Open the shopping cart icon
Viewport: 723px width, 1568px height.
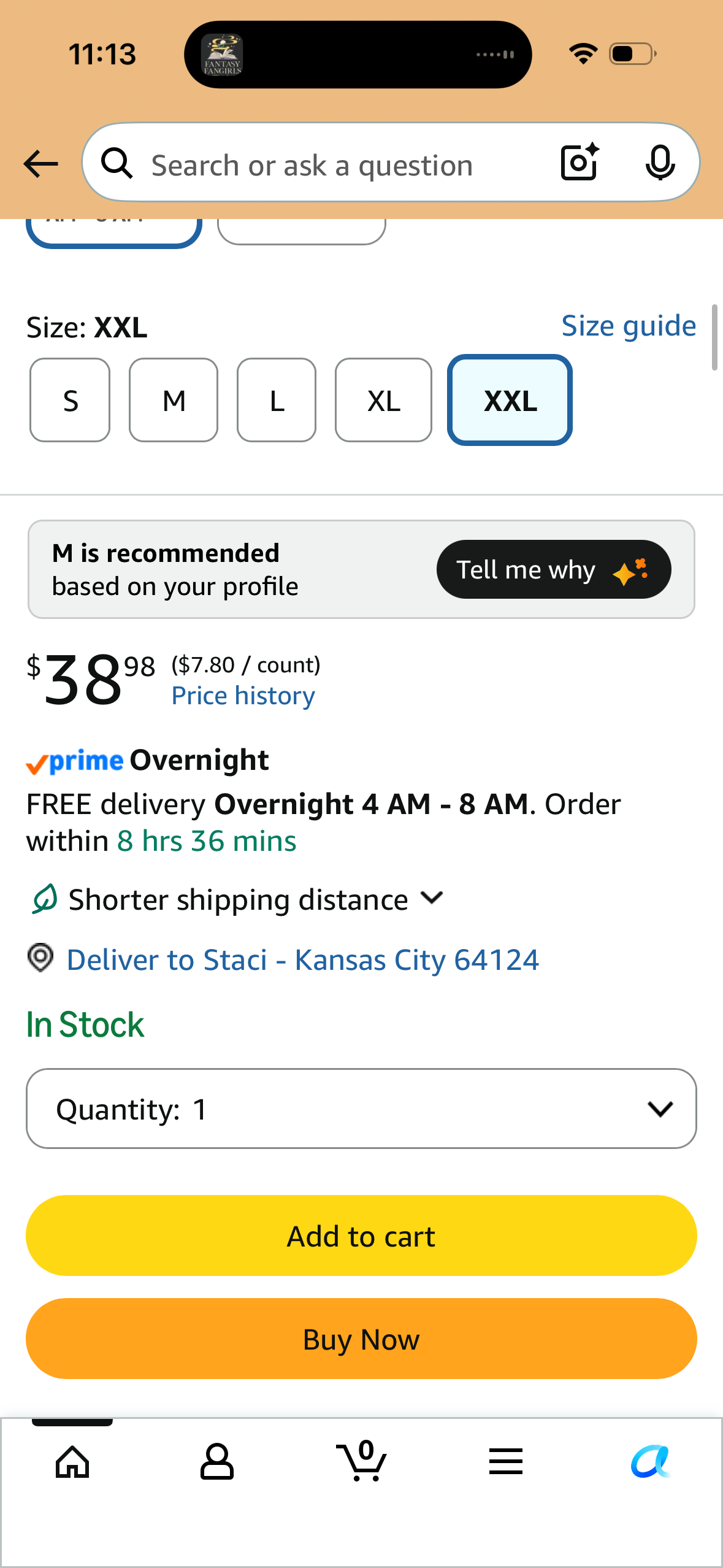point(362,1460)
